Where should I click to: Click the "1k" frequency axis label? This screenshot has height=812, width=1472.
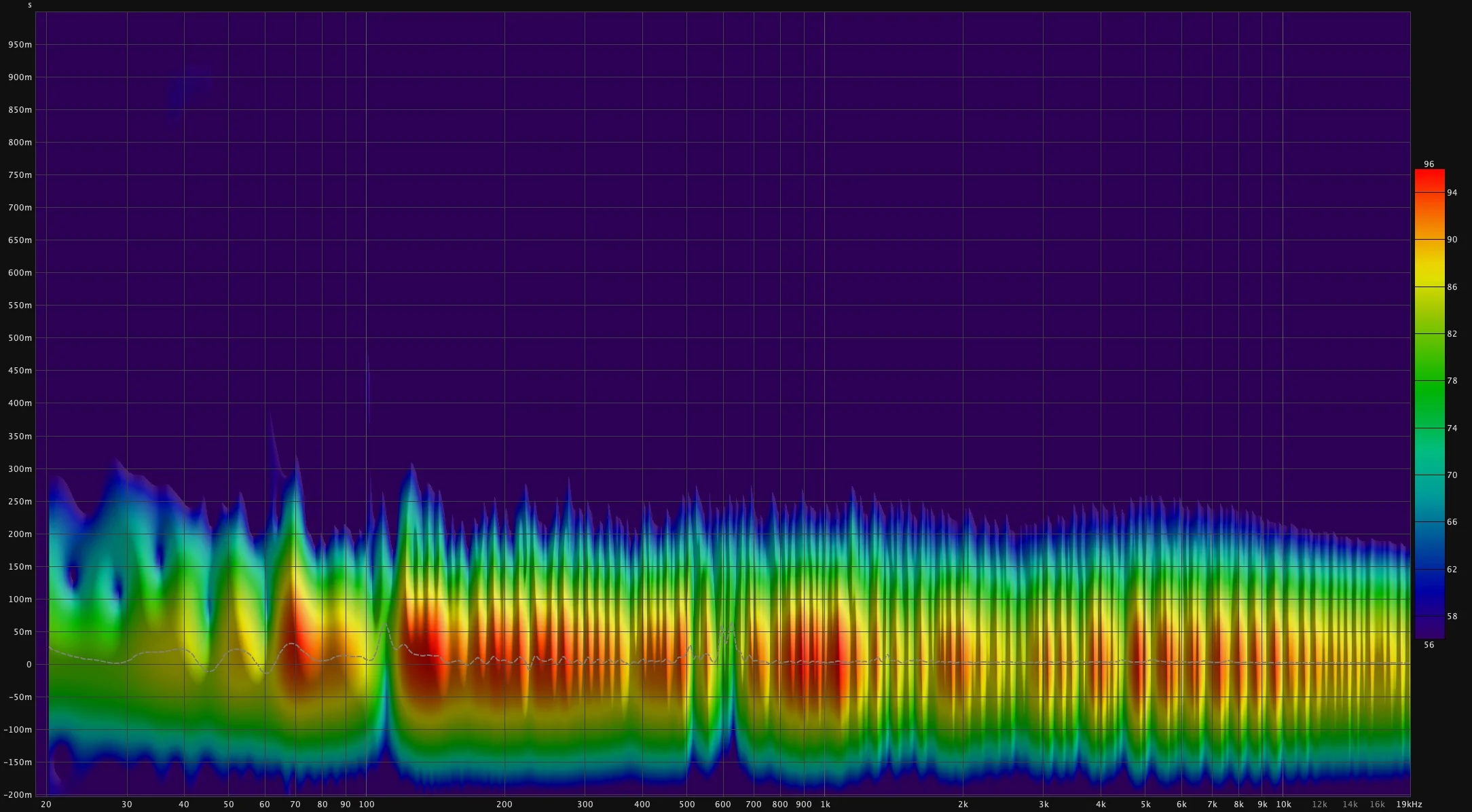pyautogui.click(x=826, y=805)
